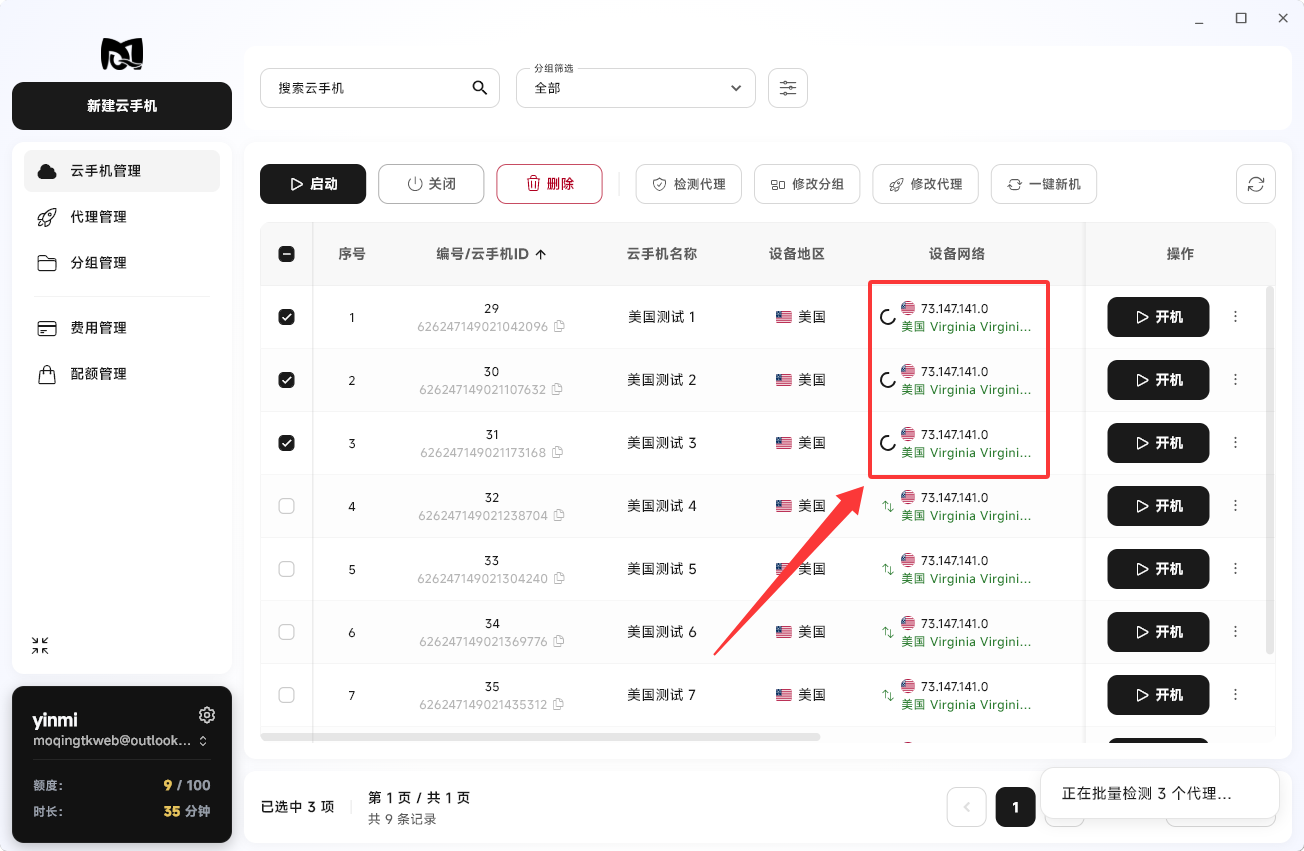Sort by 编号/云手机ID column header

click(x=491, y=254)
